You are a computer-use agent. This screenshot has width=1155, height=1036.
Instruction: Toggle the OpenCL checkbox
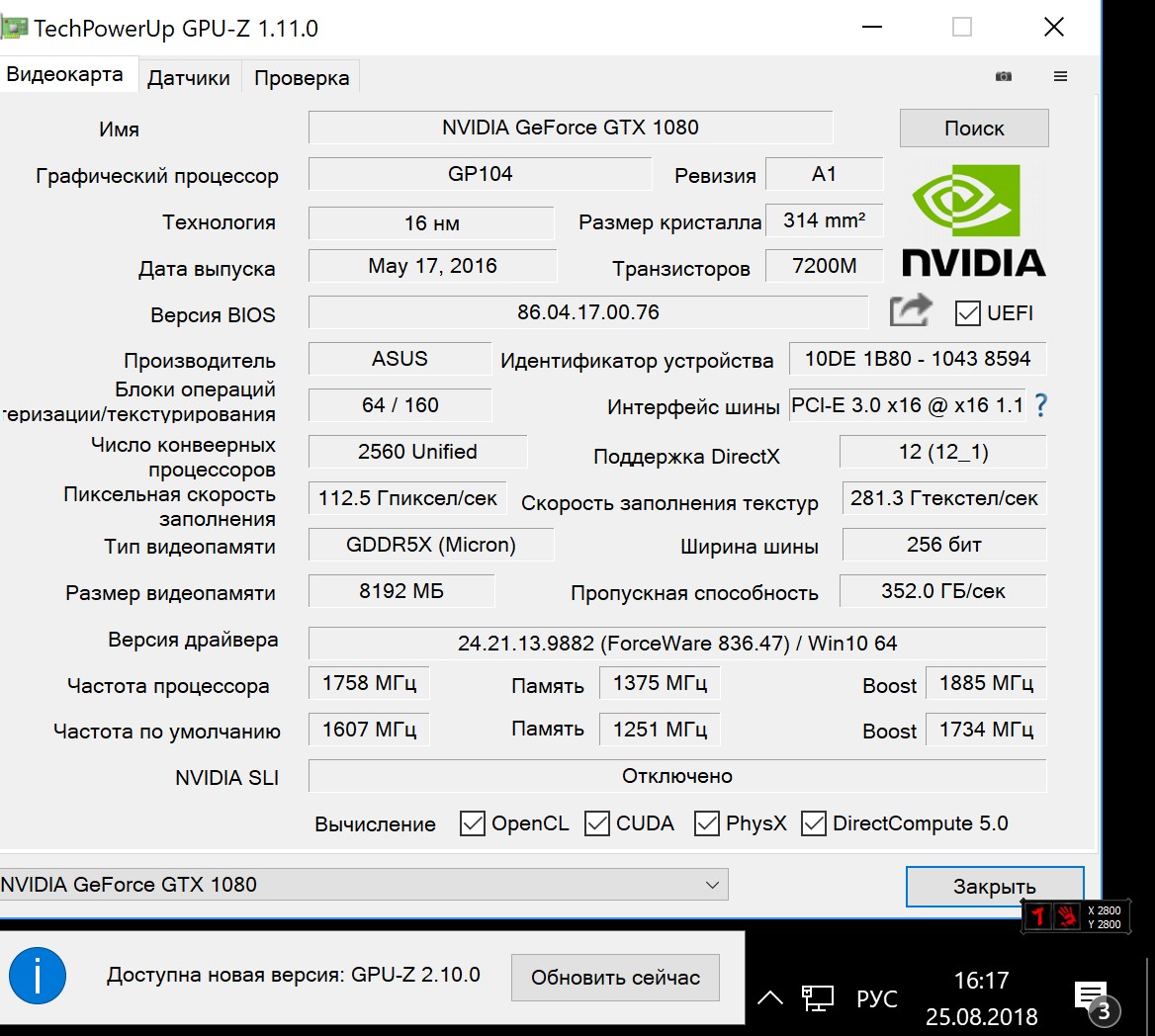[473, 823]
